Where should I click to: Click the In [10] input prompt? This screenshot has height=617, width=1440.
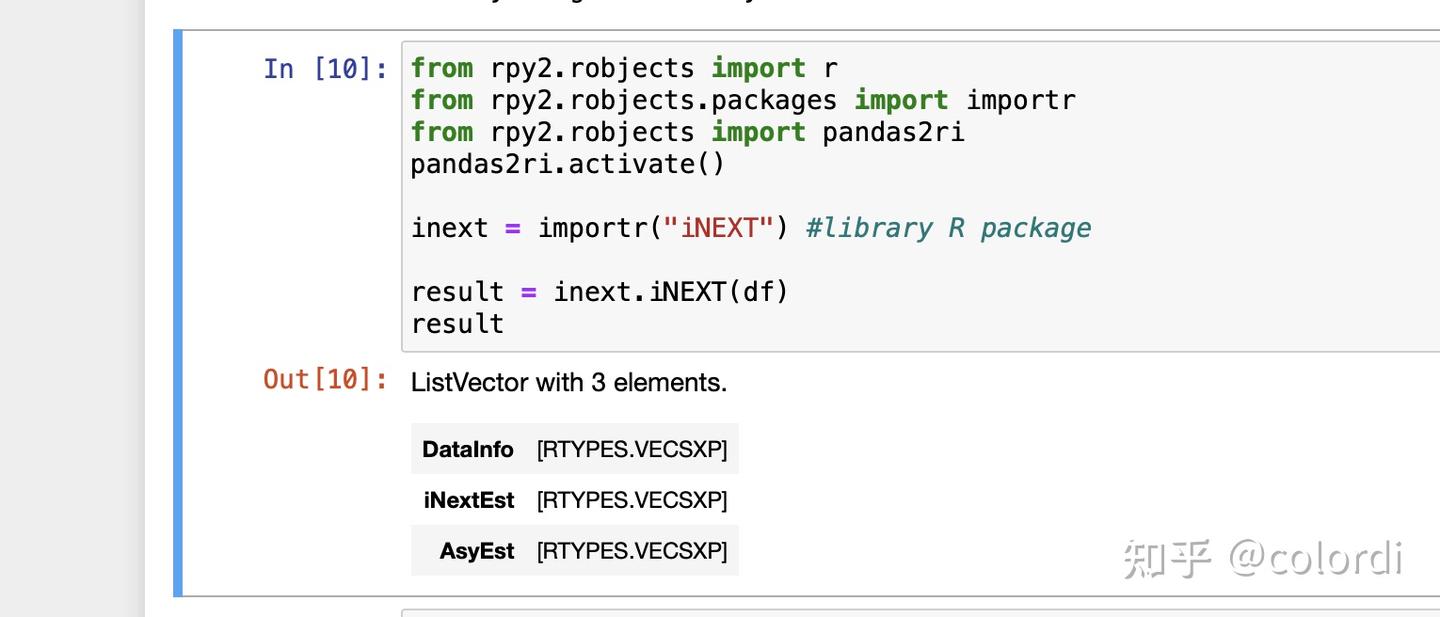(x=325, y=69)
